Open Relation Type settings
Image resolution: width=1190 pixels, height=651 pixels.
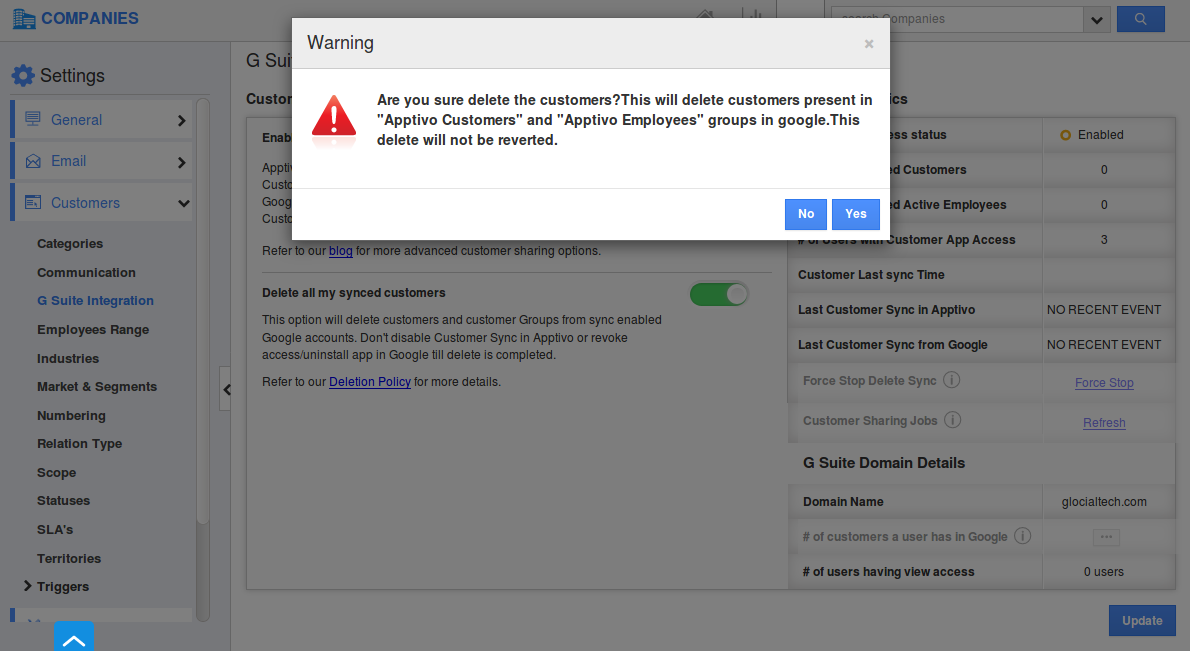tap(80, 443)
